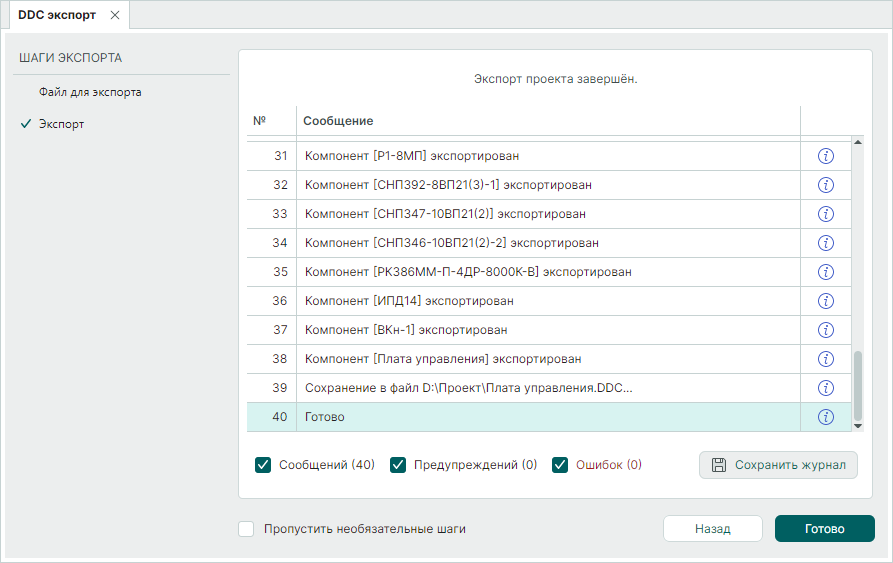Click the Сохранить журнал button
Viewport: 893px width, 563px height.
(778, 465)
